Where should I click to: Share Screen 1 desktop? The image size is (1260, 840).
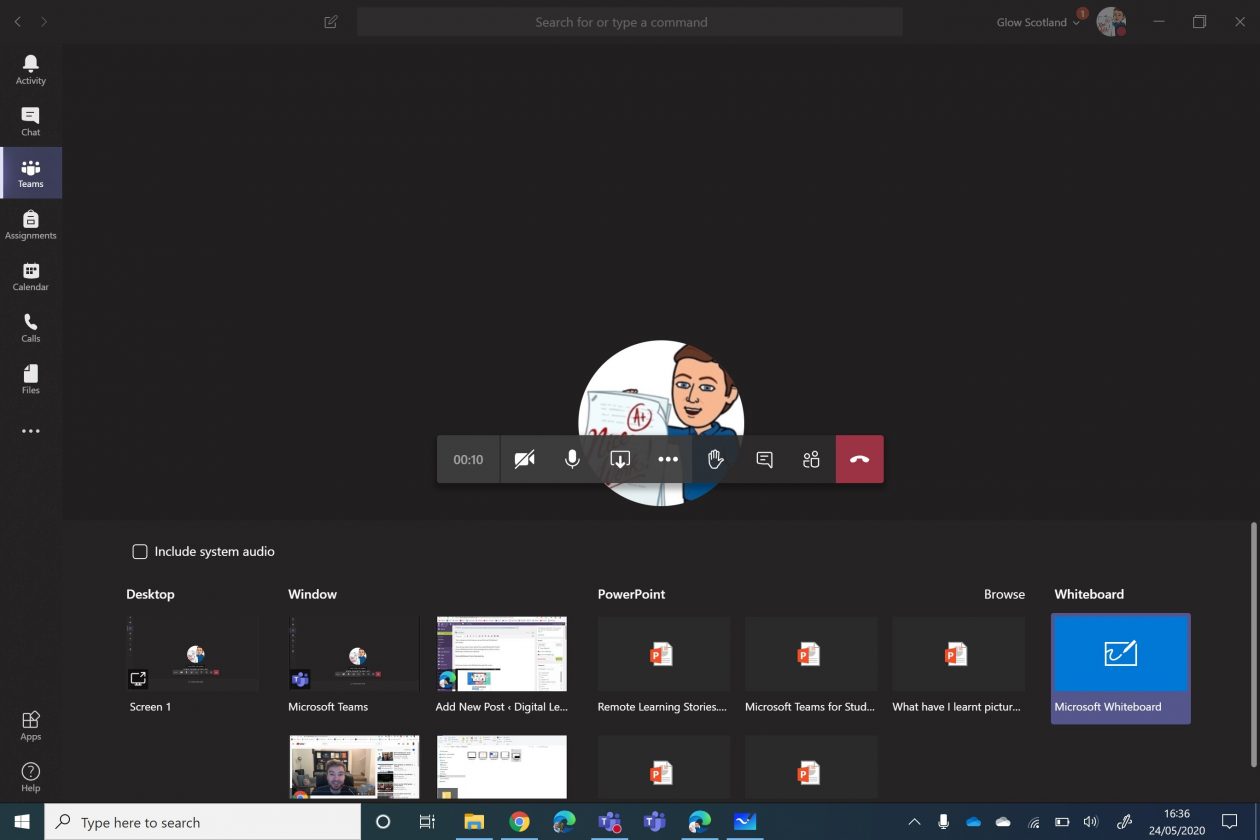(x=192, y=664)
